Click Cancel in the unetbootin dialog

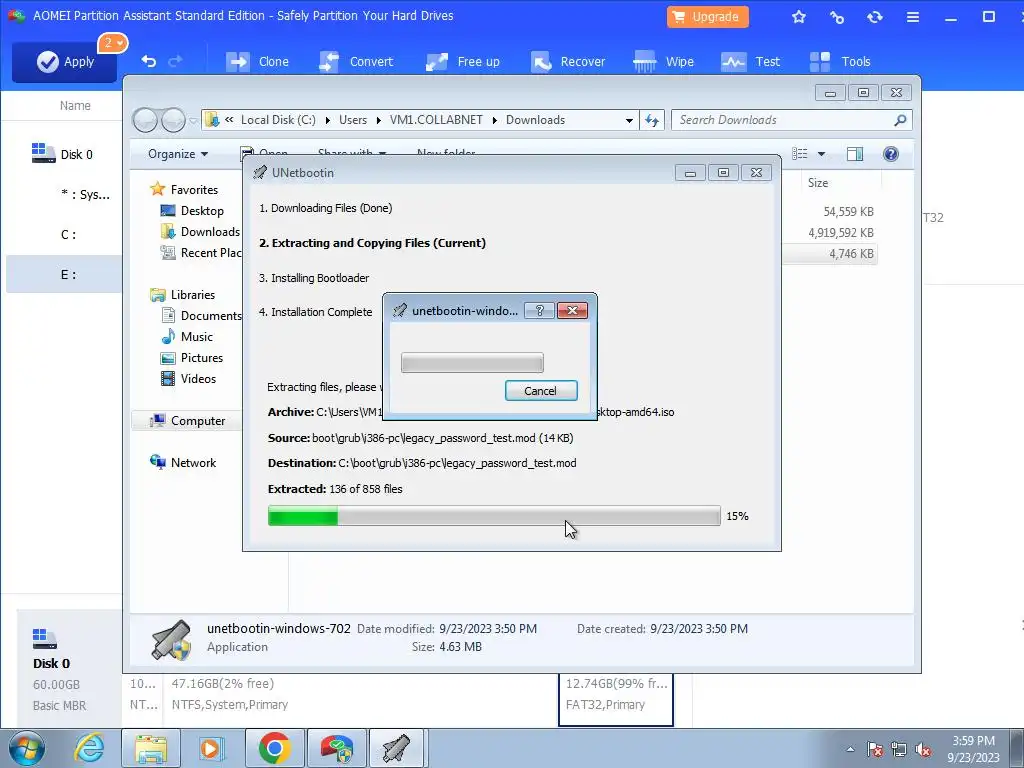(541, 391)
